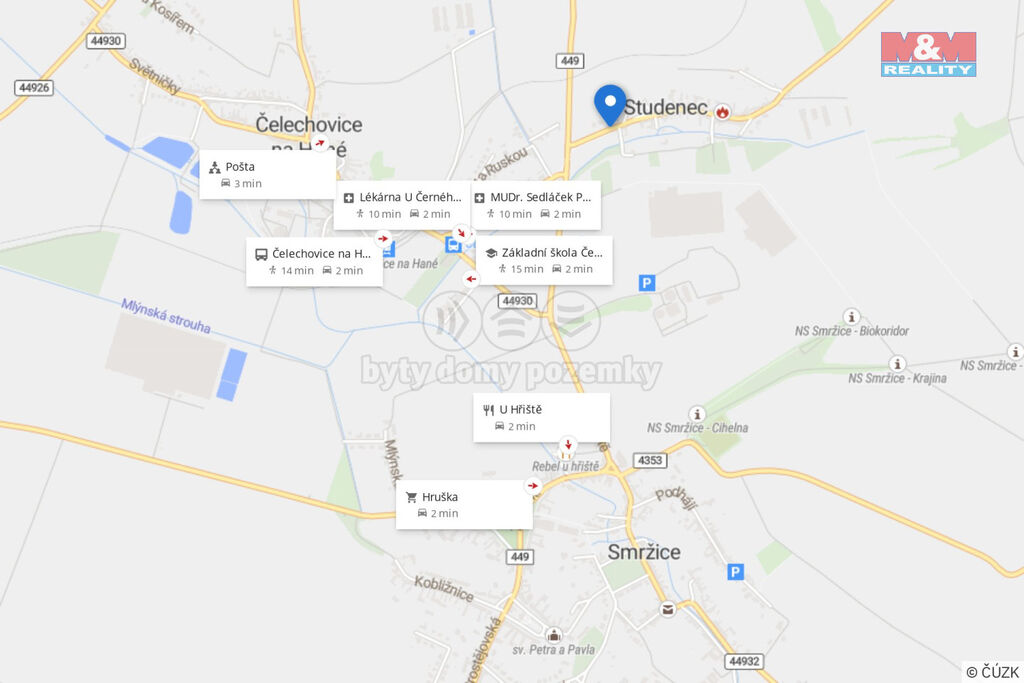Select the Základní škola school card
1024x683 pixels.
(545, 260)
